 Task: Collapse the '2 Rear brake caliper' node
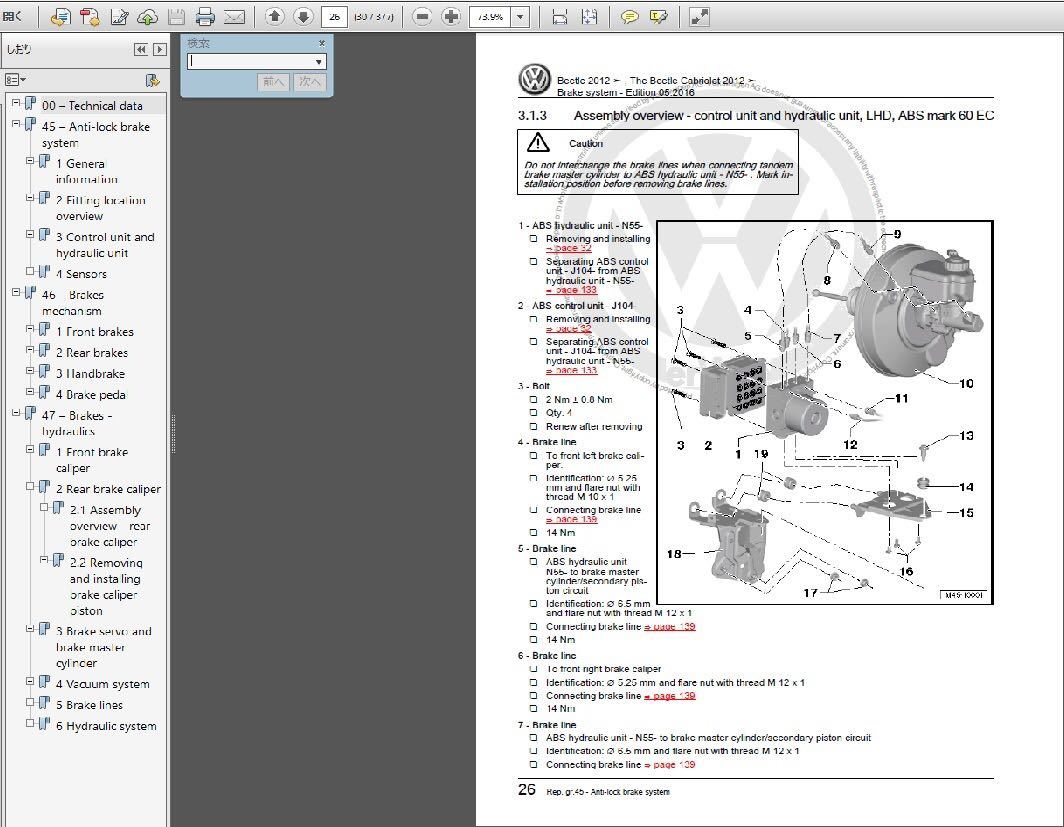pyautogui.click(x=30, y=486)
